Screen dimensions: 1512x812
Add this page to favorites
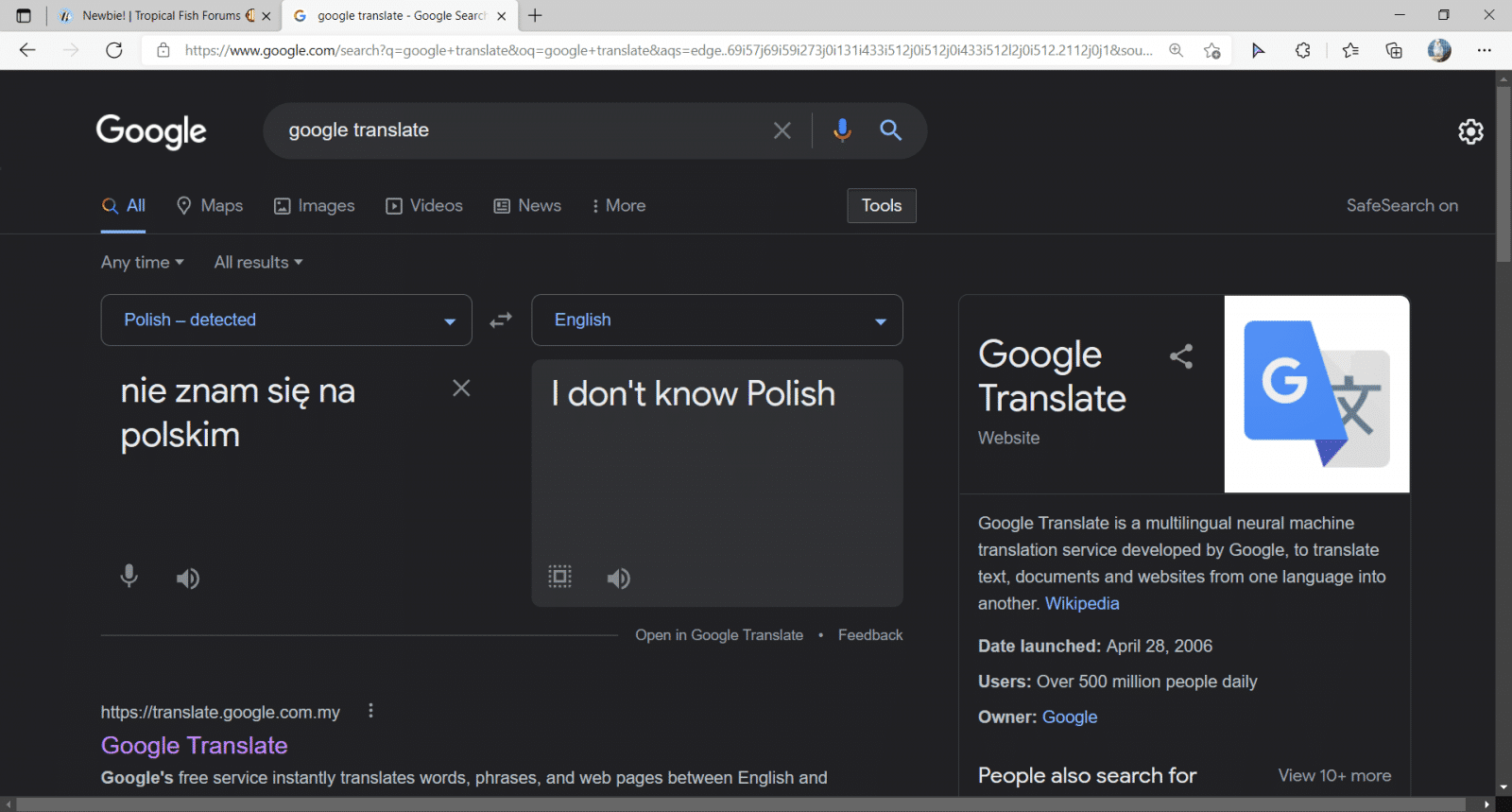[1211, 50]
